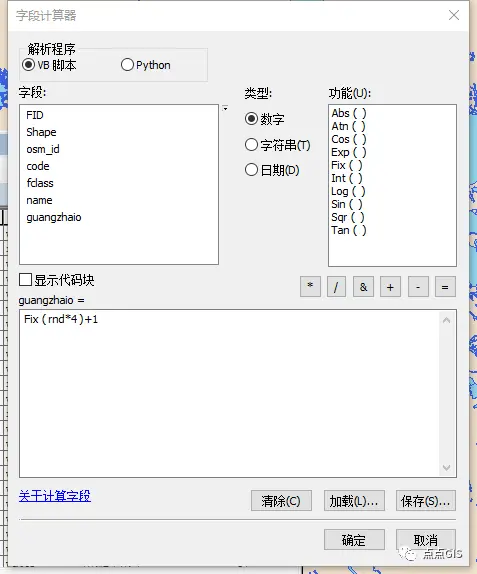Select the FID field in the list
Screen dimensions: 477x574
tap(35, 115)
